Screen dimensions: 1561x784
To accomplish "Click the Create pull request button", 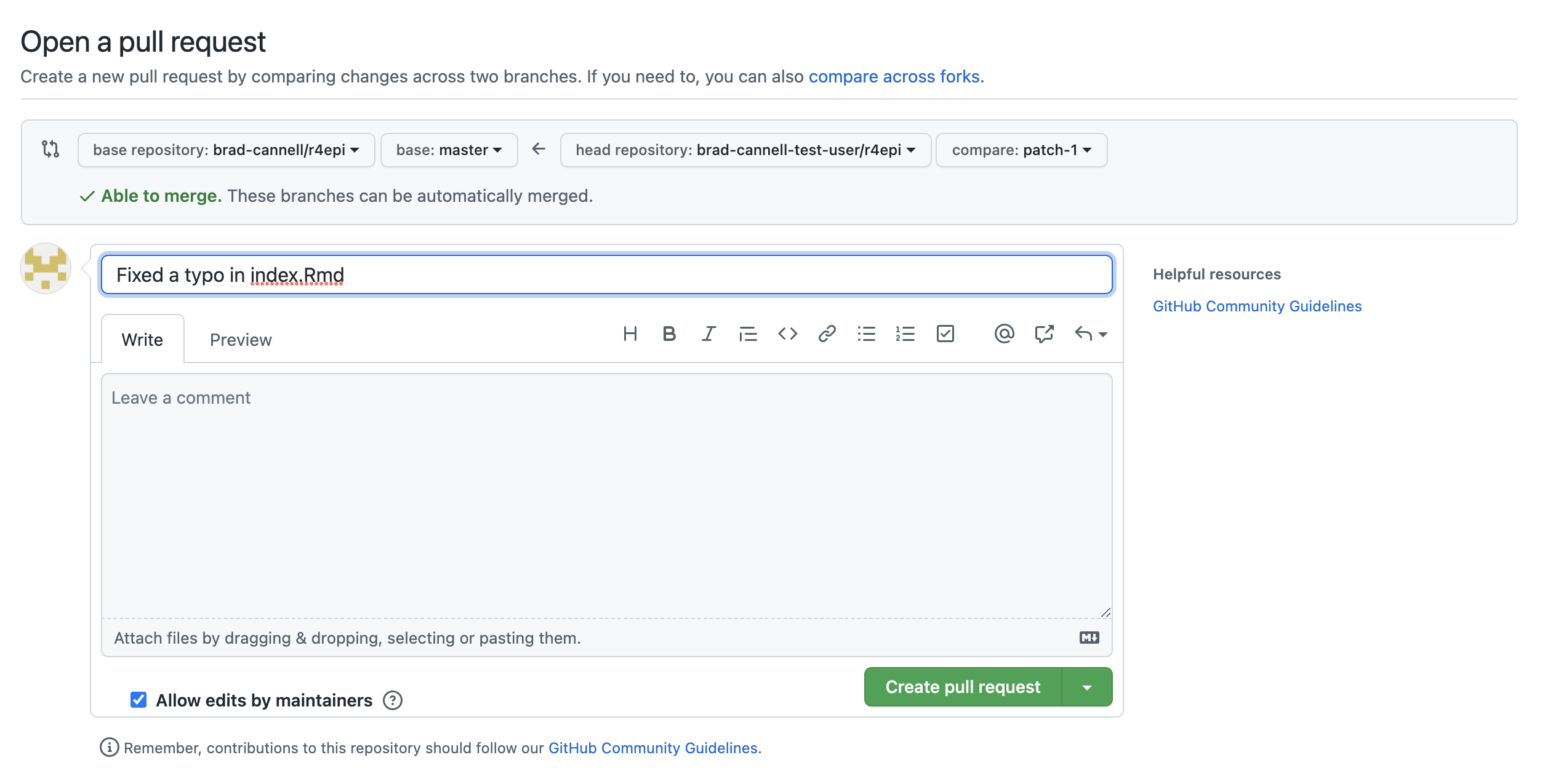I will tap(963, 687).
